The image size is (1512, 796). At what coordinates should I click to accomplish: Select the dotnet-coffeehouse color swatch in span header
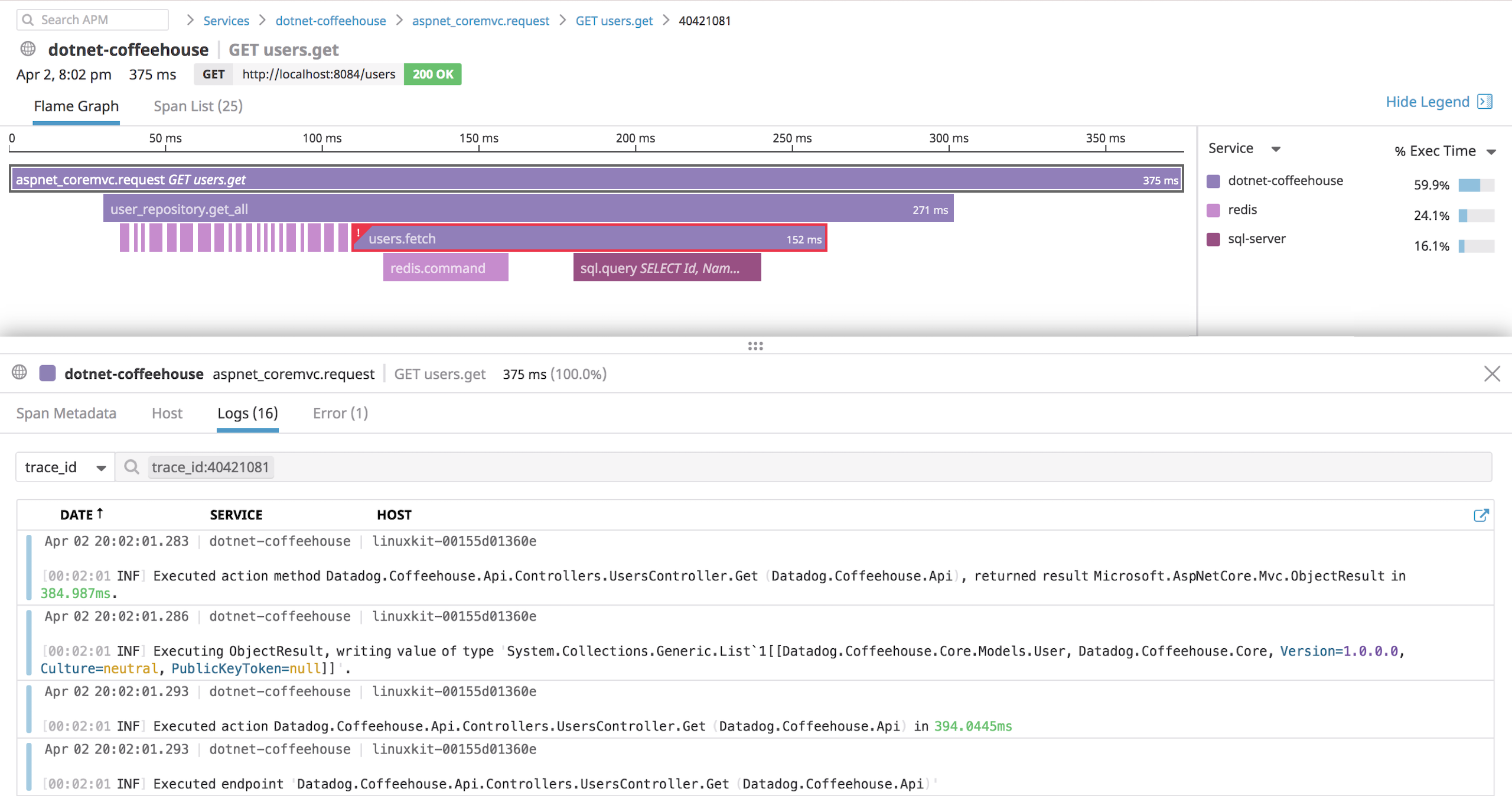point(47,373)
